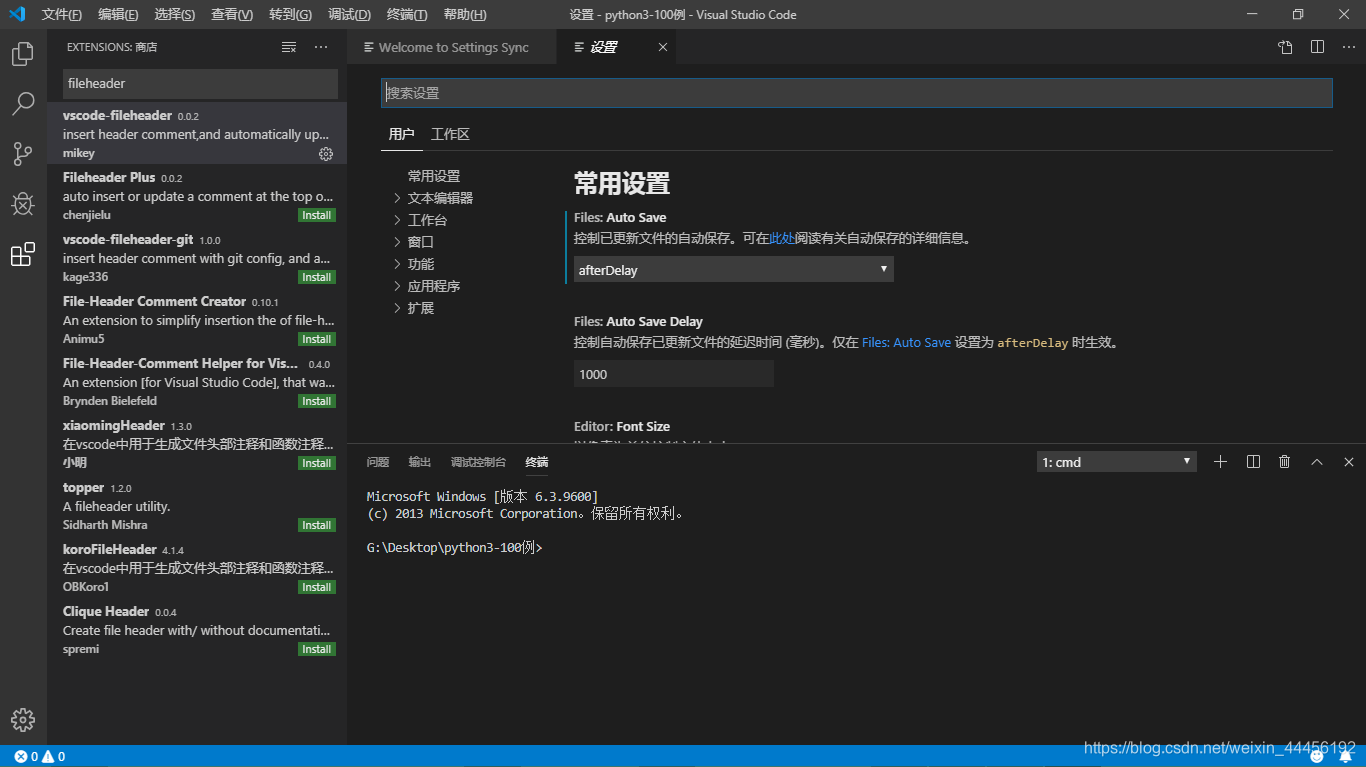Expand the 应用程序 settings category

click(x=427, y=286)
